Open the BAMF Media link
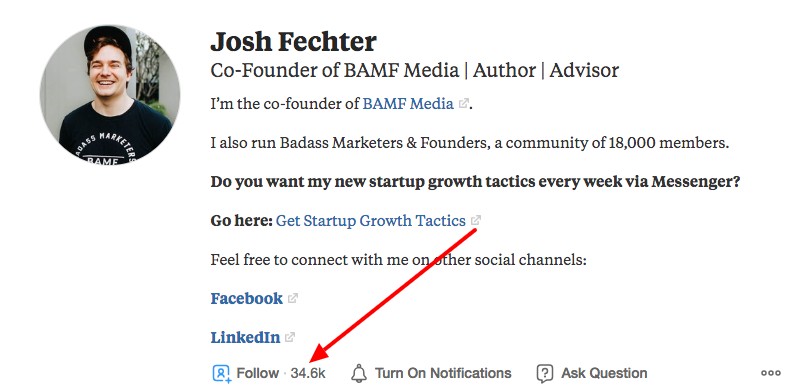The image size is (803, 392). pyautogui.click(x=408, y=104)
